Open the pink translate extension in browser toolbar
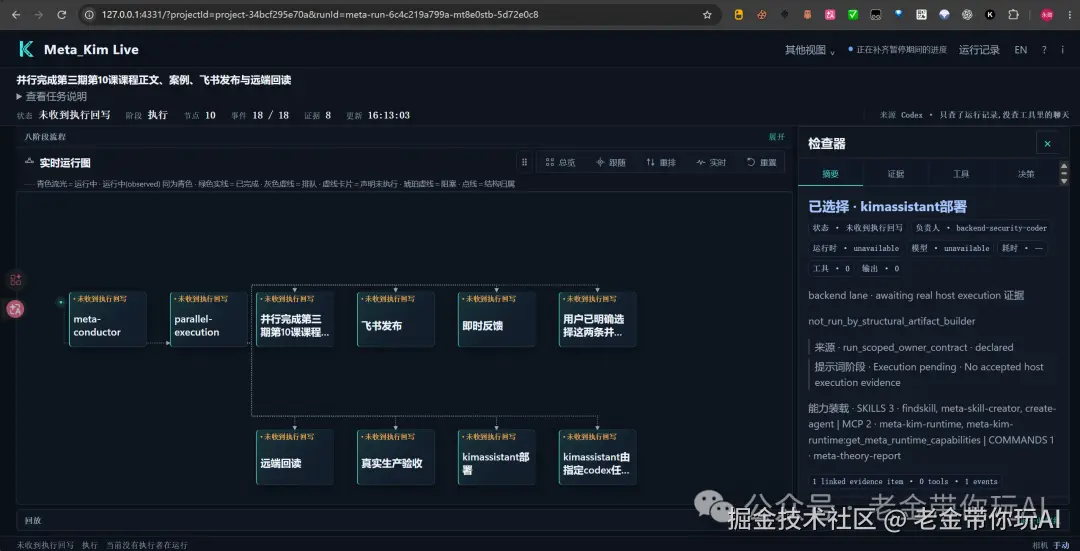Image resolution: width=1080 pixels, height=551 pixels. [830, 14]
